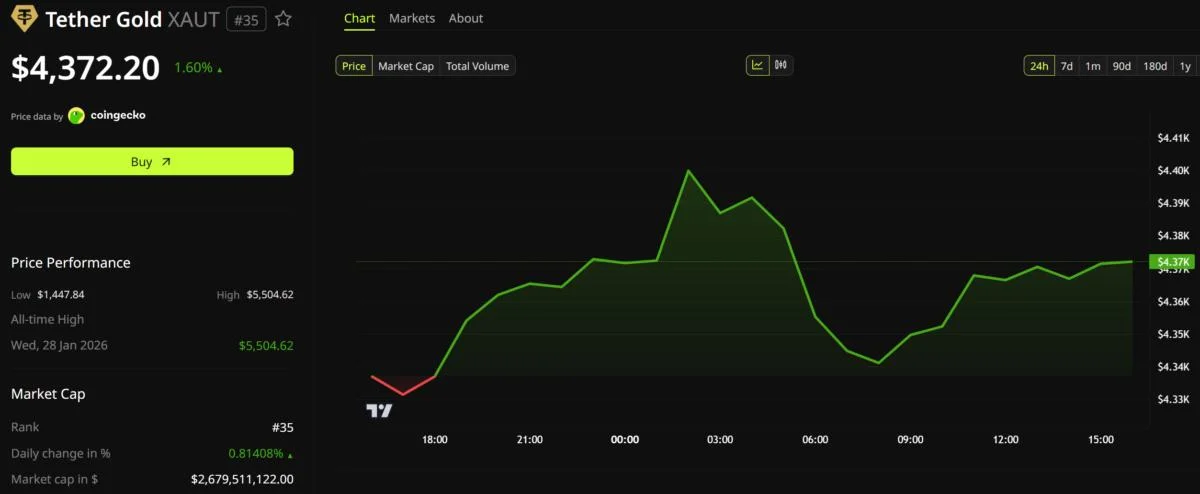Select the 1y time range
Viewport: 1200px width, 494px height.
coord(1185,66)
